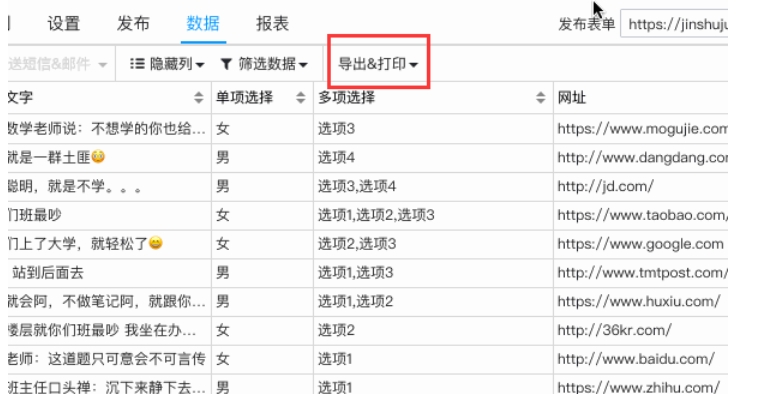
Task: Click the 多项选择 column header text
Action: pos(346,97)
